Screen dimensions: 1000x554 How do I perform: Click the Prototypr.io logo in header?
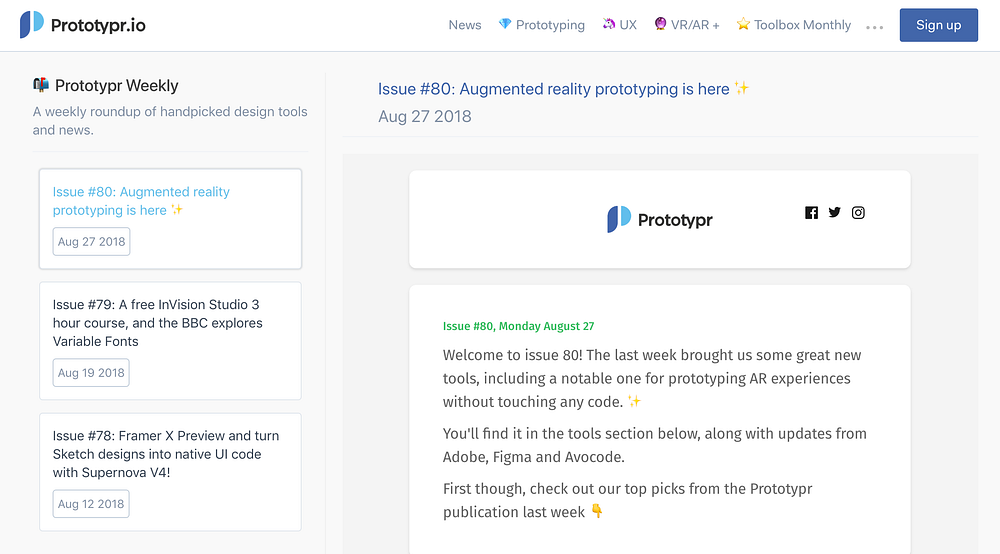(x=83, y=25)
